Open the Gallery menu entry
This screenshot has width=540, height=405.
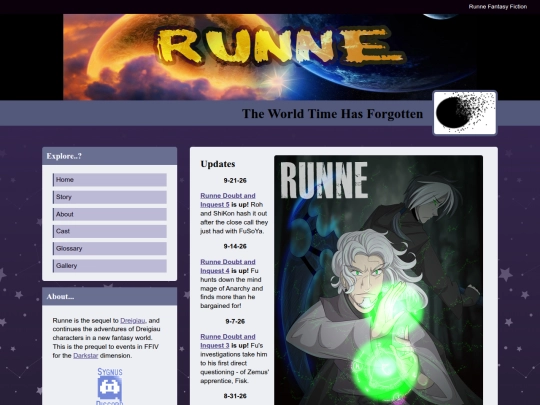[x=110, y=266]
